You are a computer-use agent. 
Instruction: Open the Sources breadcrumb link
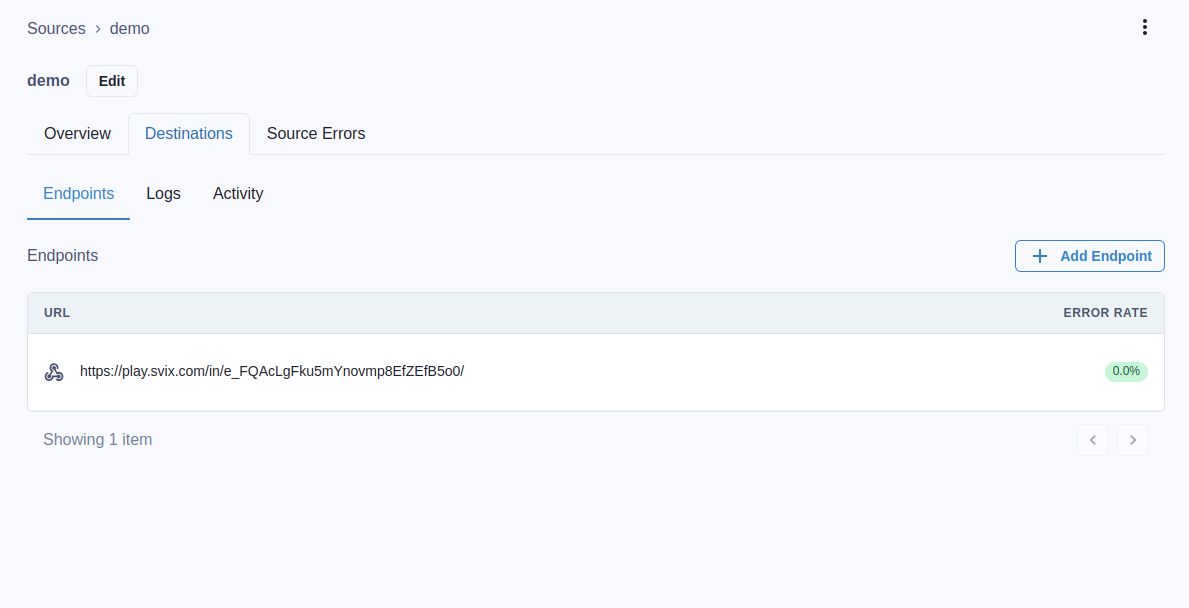point(56,28)
